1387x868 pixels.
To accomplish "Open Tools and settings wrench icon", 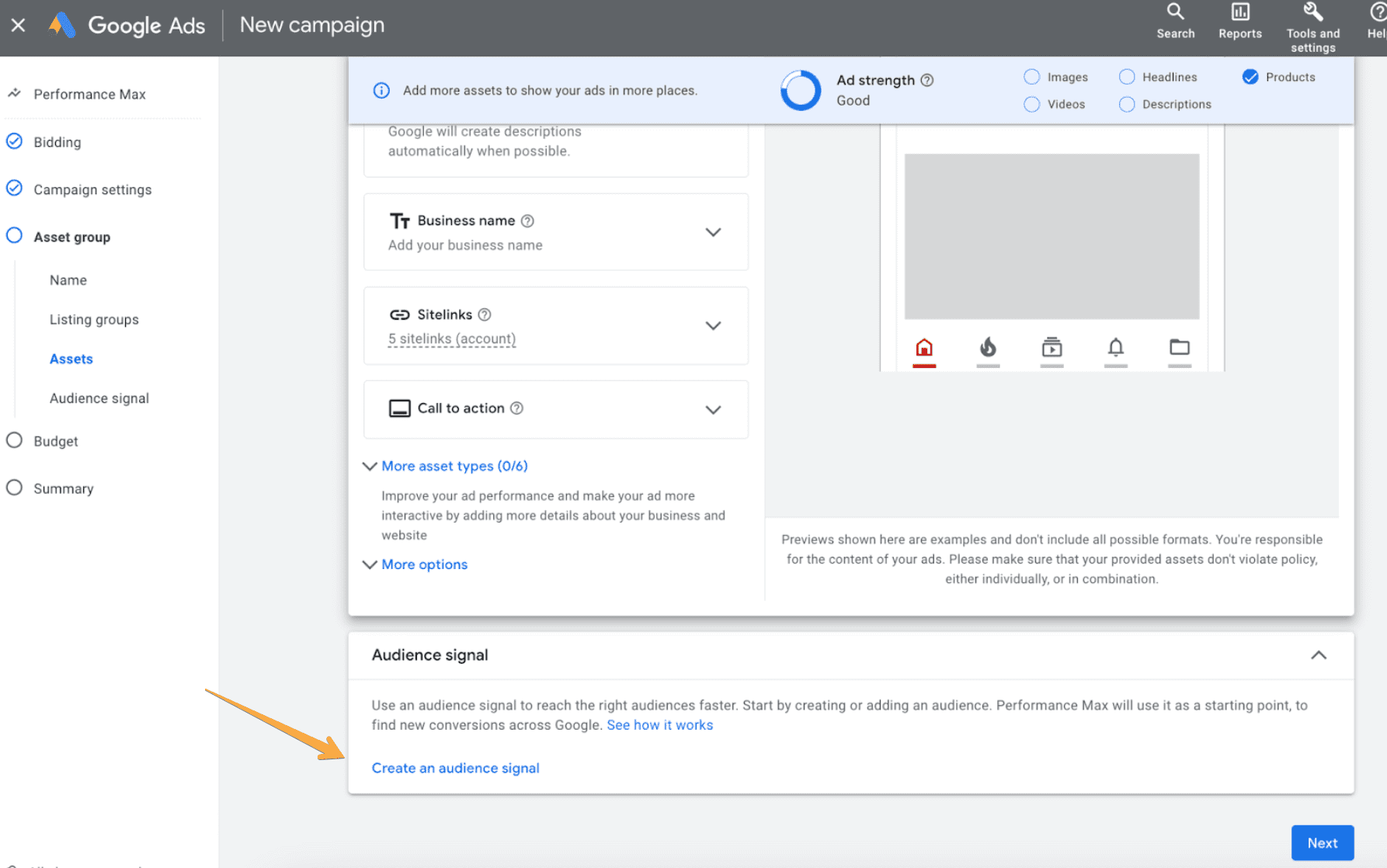I will click(1312, 20).
